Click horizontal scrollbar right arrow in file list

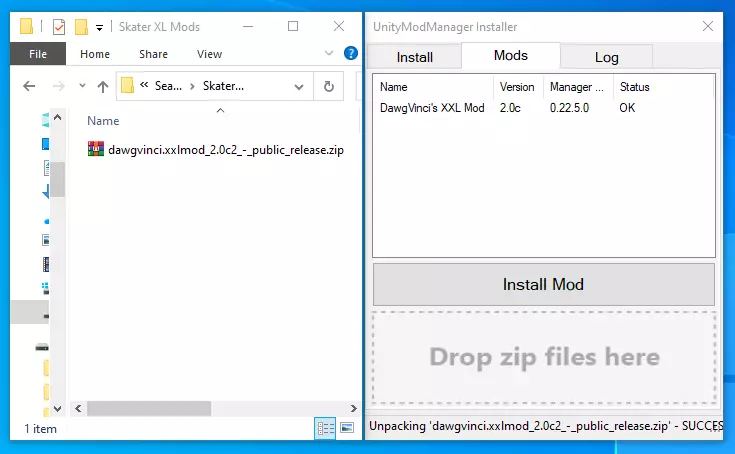(x=353, y=409)
